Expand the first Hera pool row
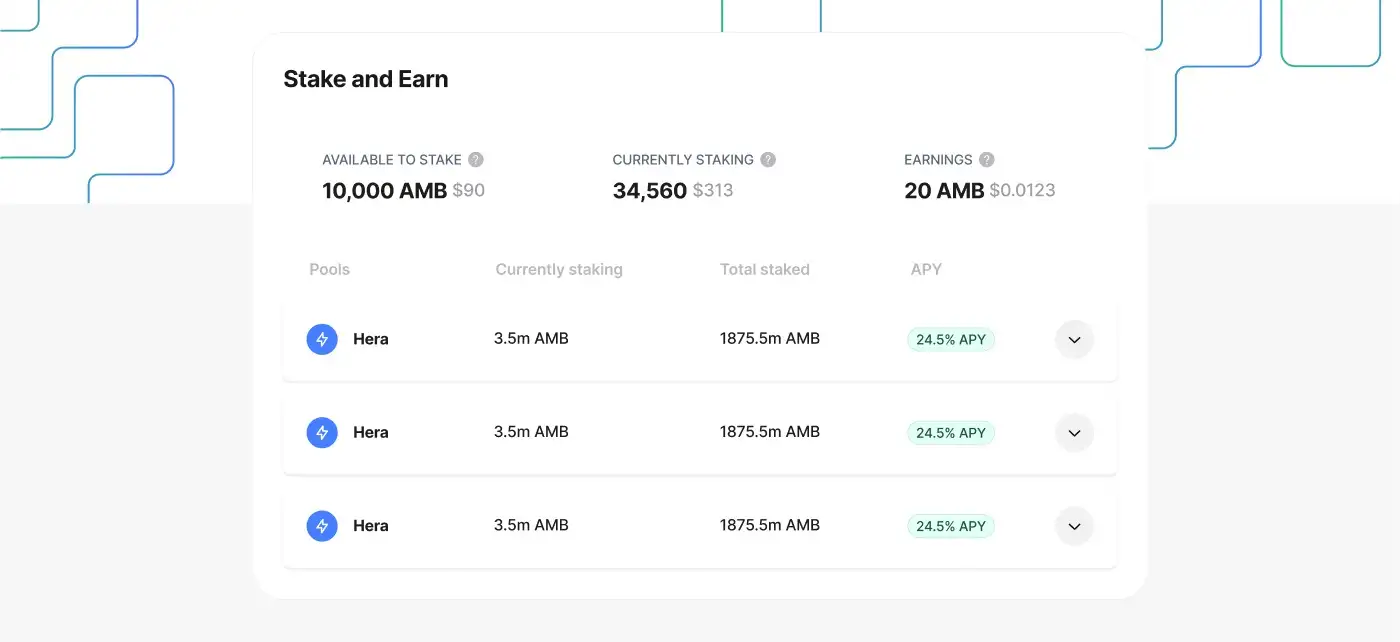This screenshot has width=1400, height=642. [x=1074, y=340]
